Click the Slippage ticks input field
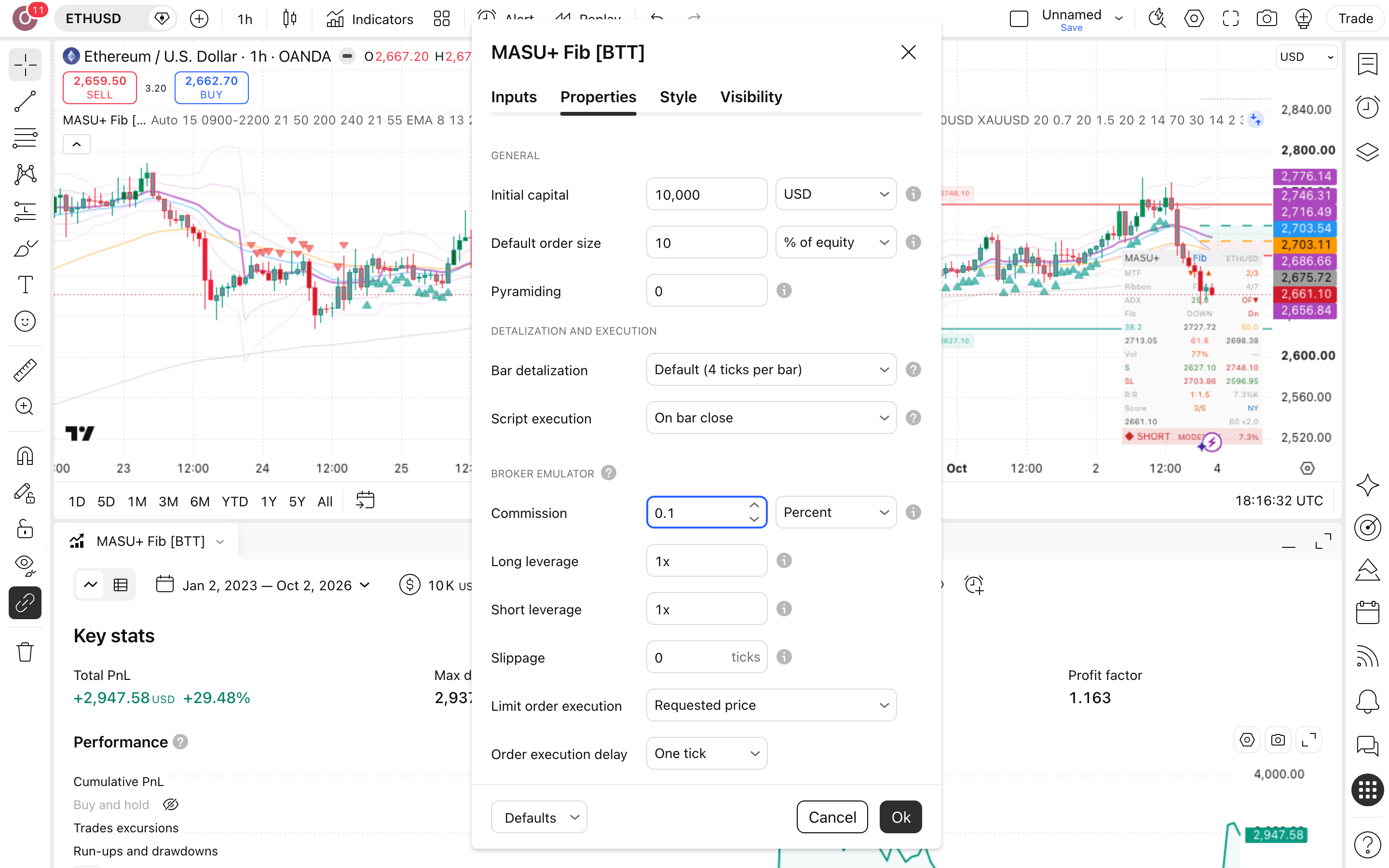Screen dimensions: 1389x868 (x=707, y=657)
